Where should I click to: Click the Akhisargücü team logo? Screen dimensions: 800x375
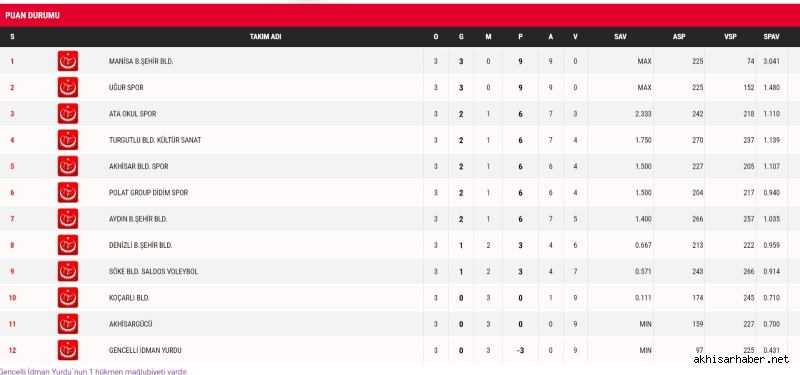click(67, 324)
